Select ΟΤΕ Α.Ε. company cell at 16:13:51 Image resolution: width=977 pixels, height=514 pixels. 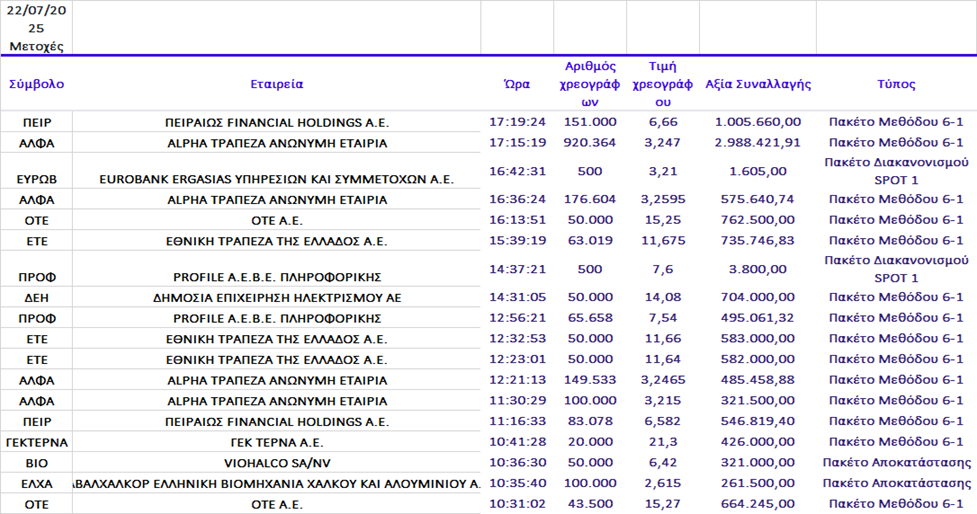pos(277,221)
